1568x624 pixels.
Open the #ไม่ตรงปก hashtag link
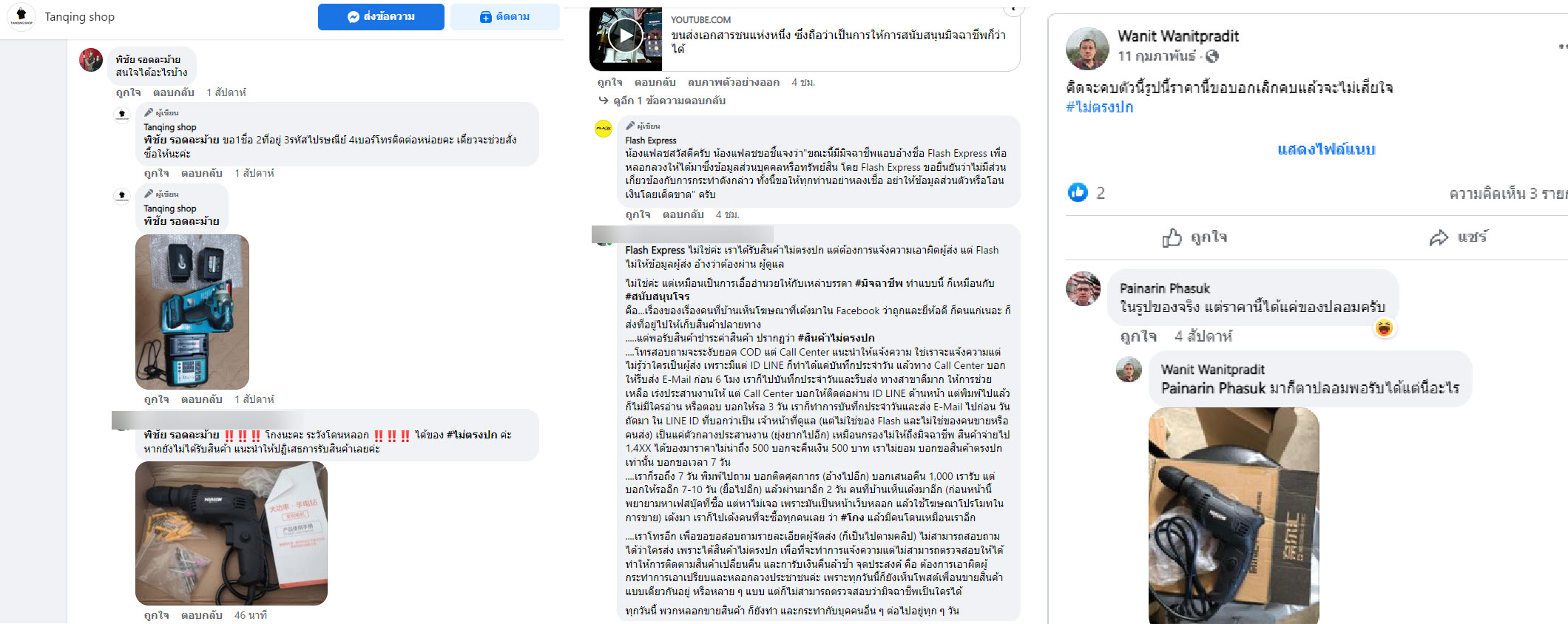click(1099, 107)
